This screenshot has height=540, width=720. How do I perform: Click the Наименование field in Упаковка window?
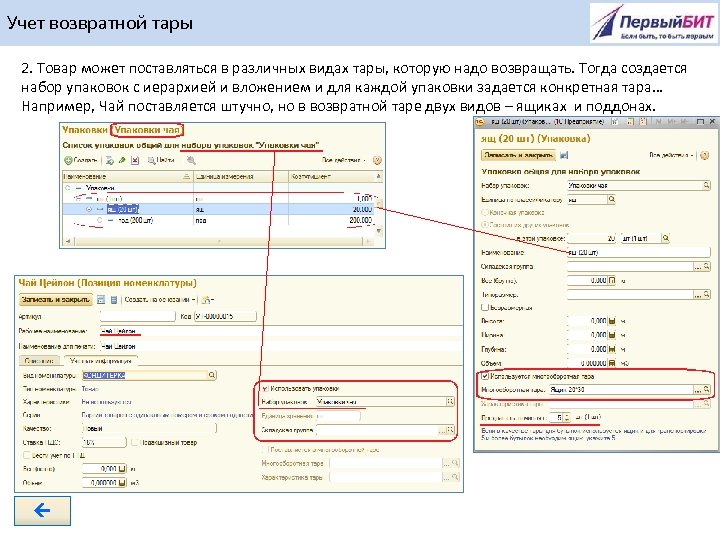coord(639,252)
